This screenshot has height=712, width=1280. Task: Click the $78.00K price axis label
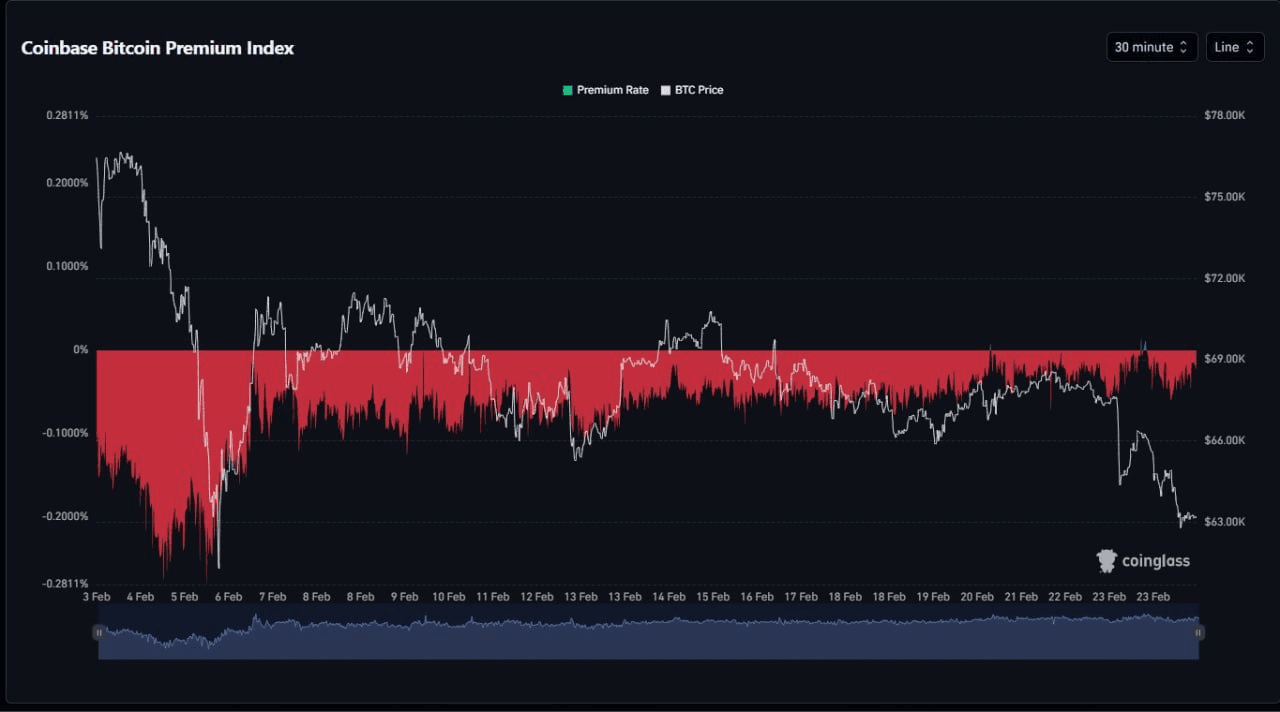pos(1224,116)
